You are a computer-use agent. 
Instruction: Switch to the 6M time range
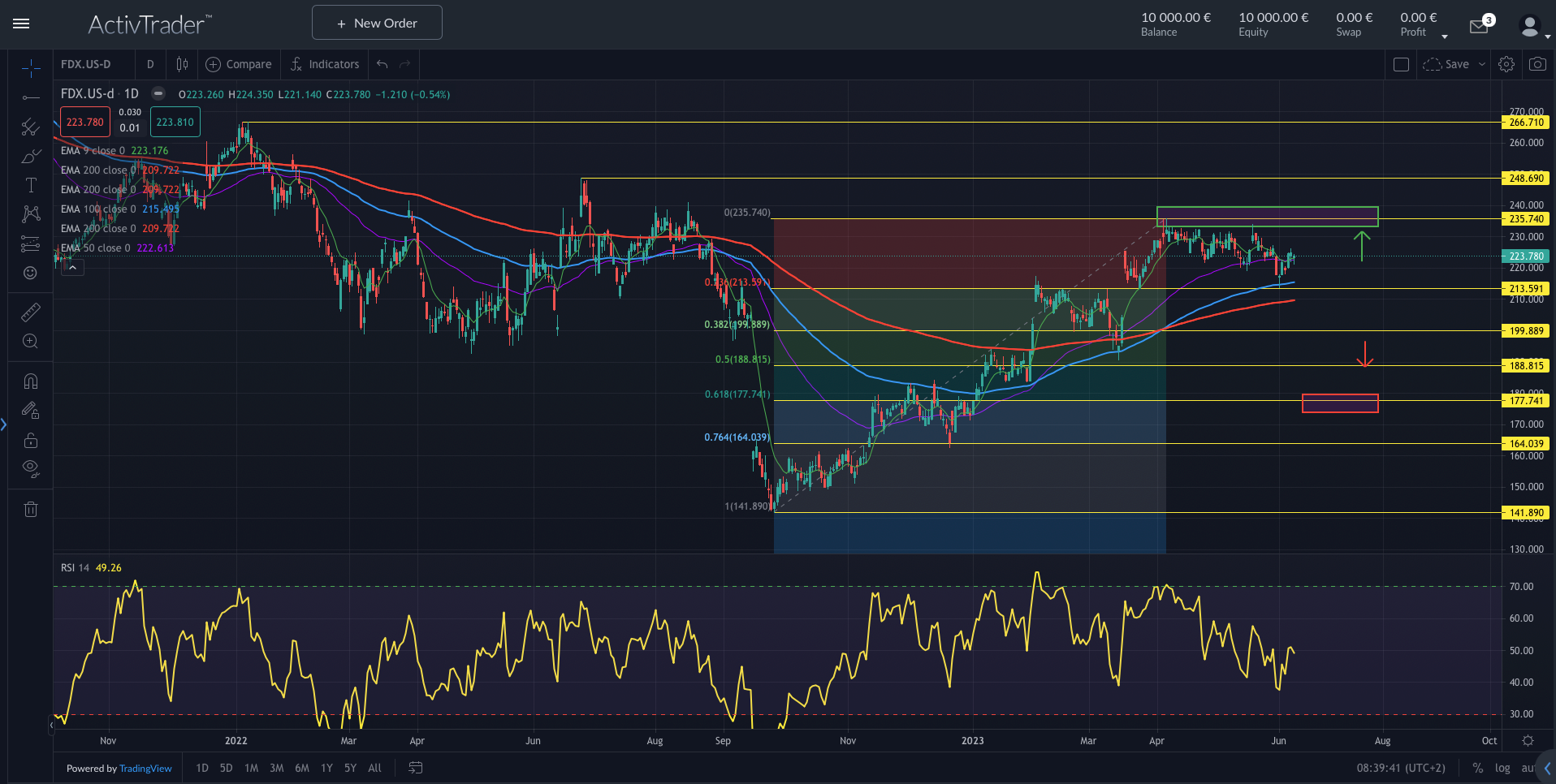coord(302,768)
